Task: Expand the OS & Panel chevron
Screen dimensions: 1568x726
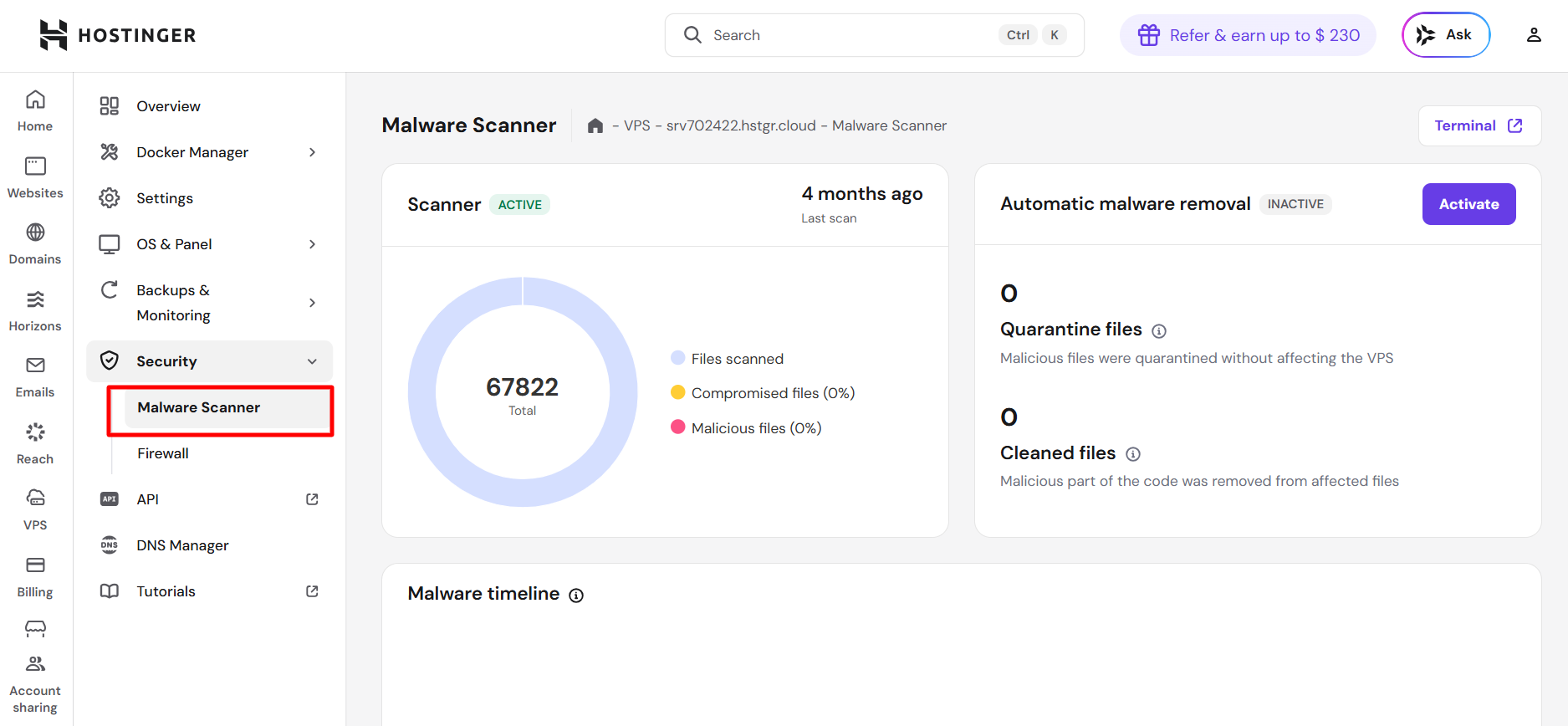Action: click(312, 244)
